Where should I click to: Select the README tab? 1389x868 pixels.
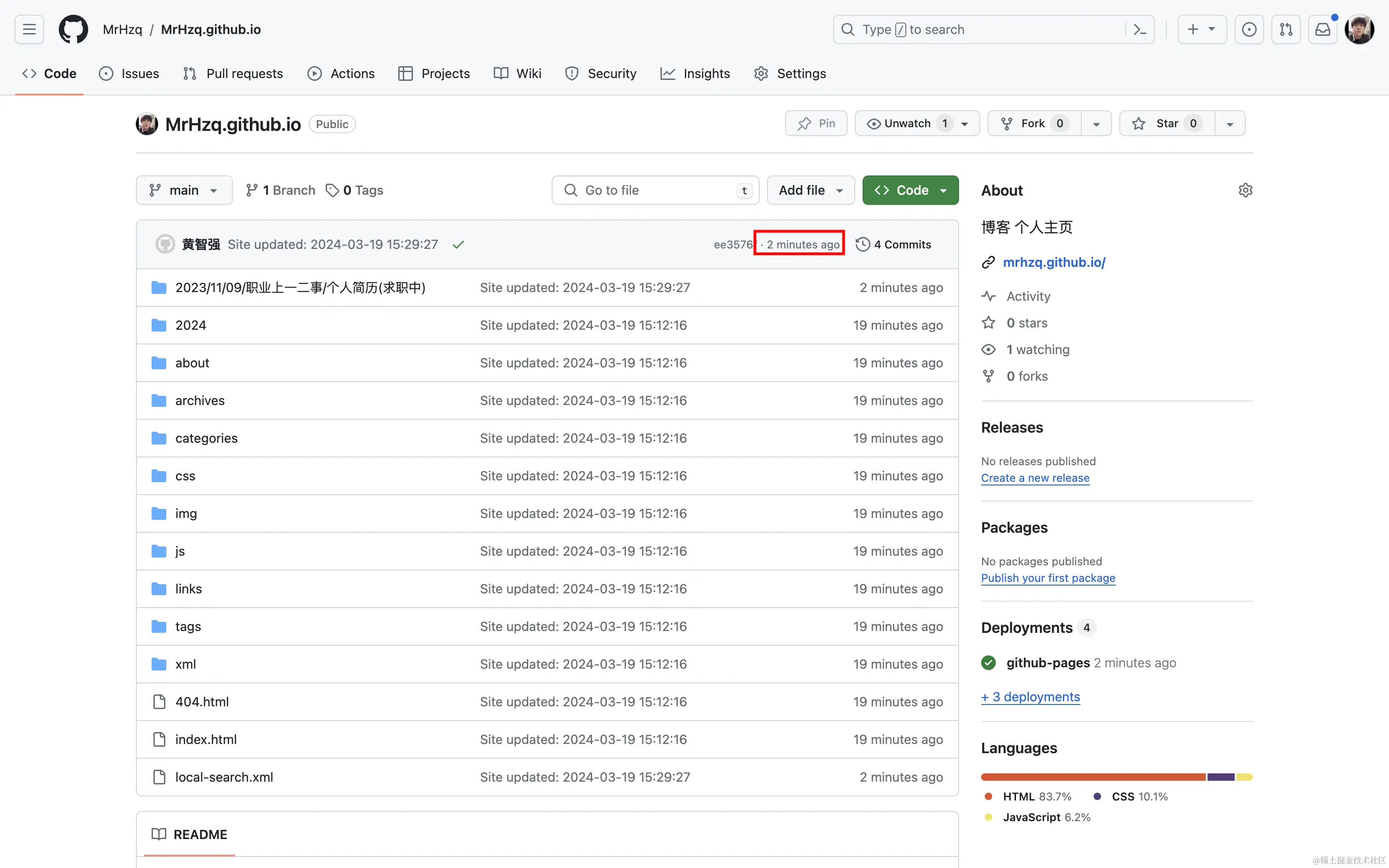click(x=189, y=834)
